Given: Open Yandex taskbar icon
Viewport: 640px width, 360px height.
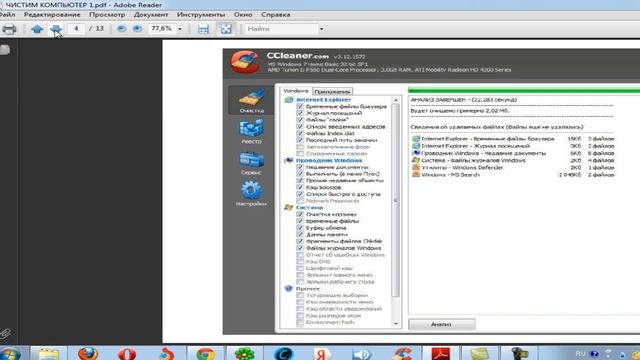Looking at the screenshot, I should coord(322,353).
